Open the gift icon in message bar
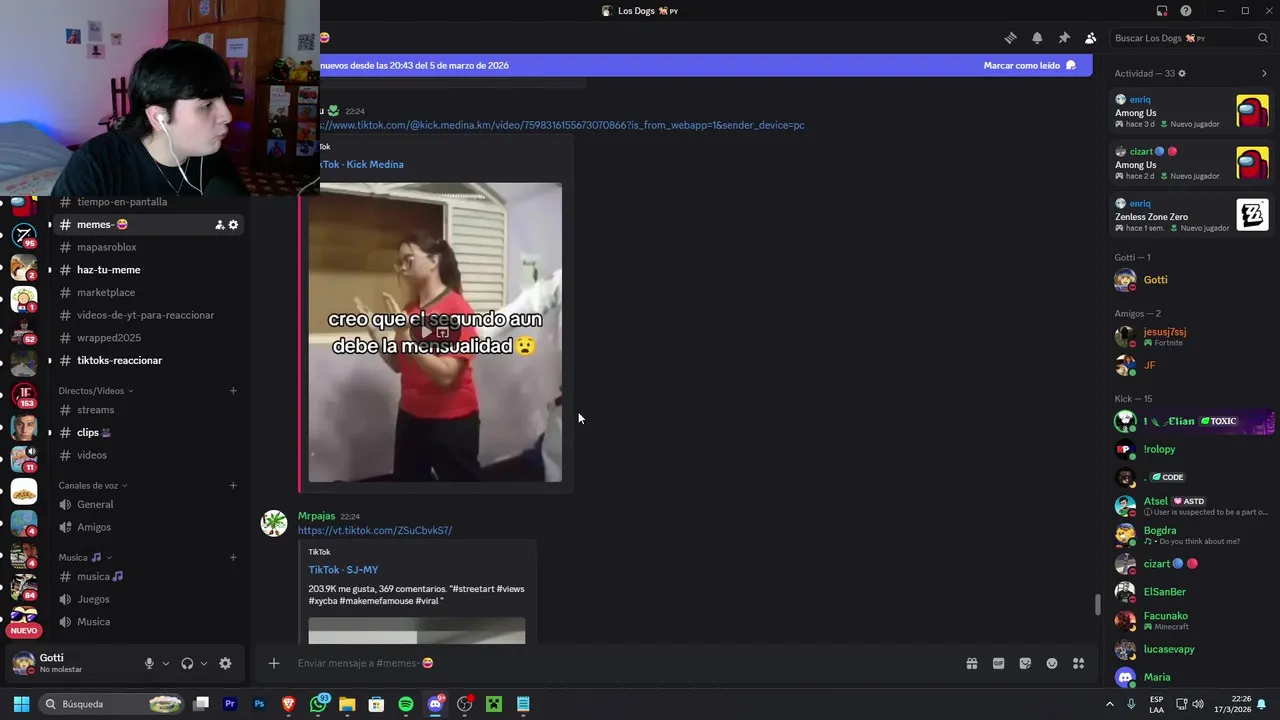 (x=971, y=663)
